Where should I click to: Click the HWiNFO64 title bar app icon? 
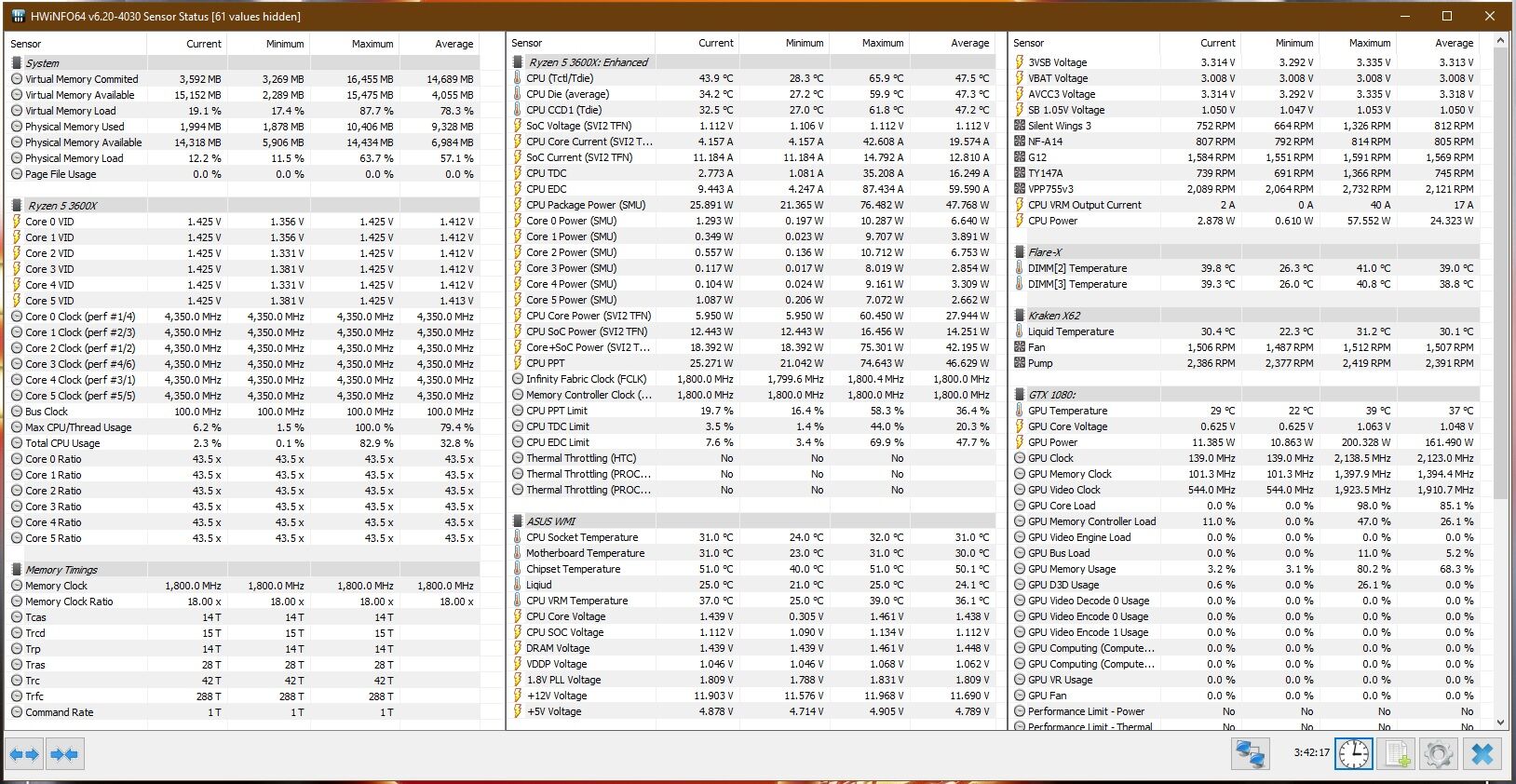(x=17, y=16)
